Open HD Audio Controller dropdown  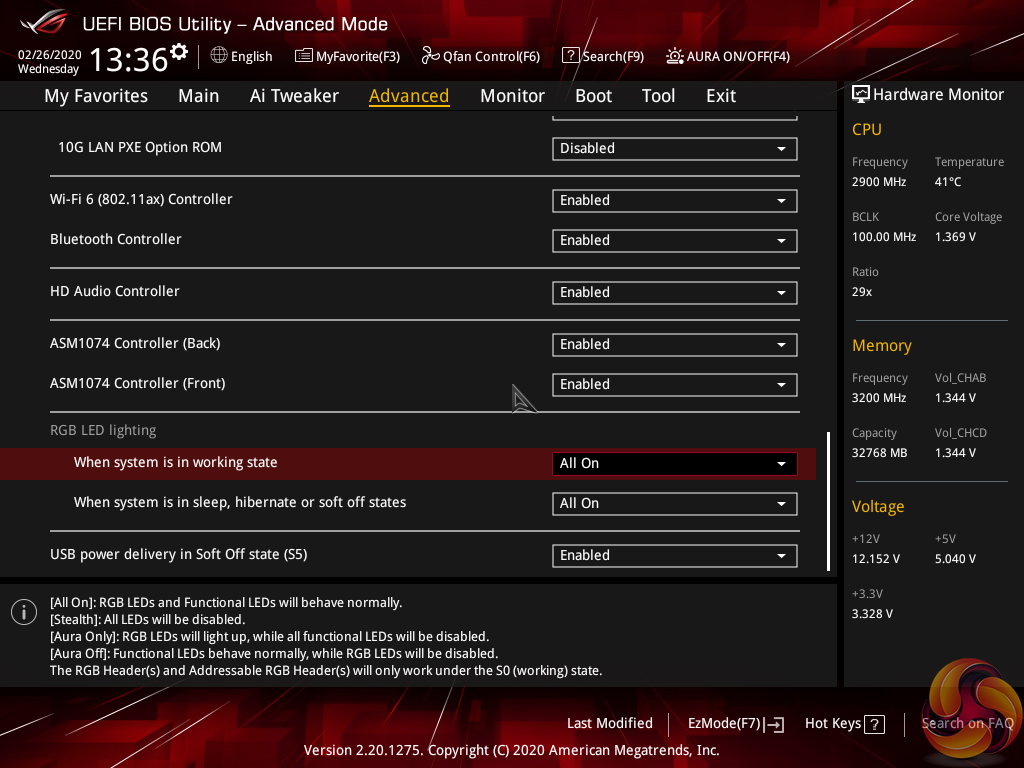674,292
